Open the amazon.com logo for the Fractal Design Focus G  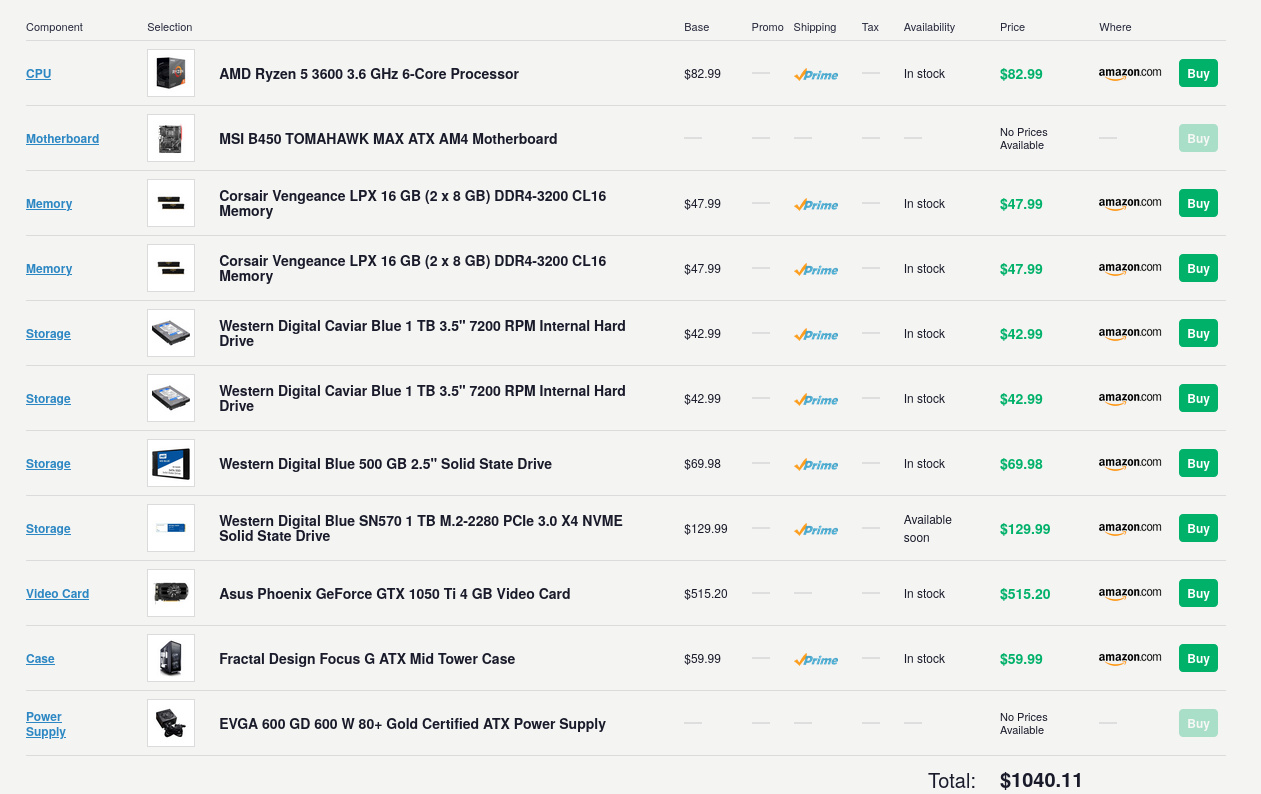click(1130, 658)
